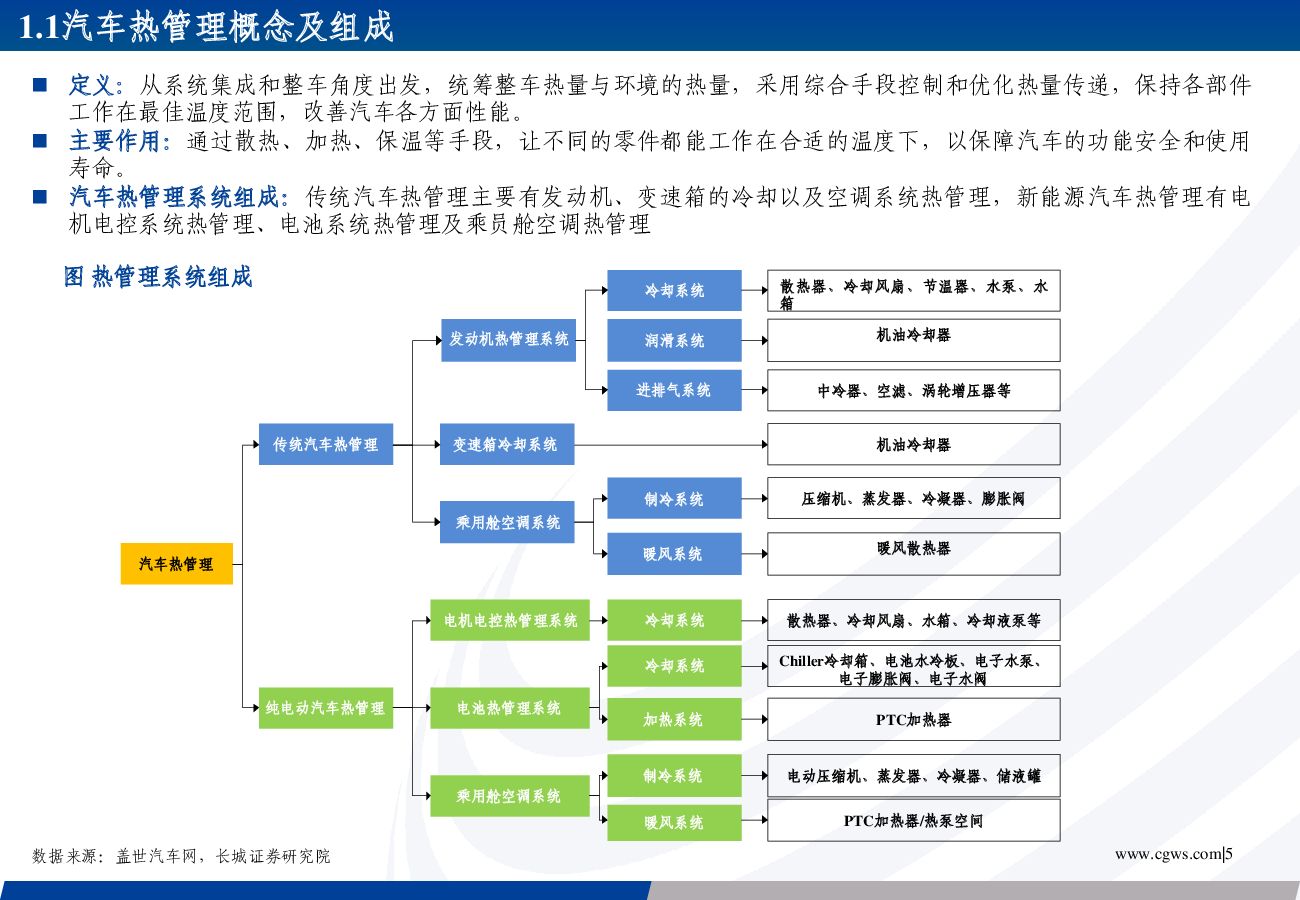Click the 中冷器、空滤、涡轮增压器等 component box

pyautogui.click(x=913, y=390)
